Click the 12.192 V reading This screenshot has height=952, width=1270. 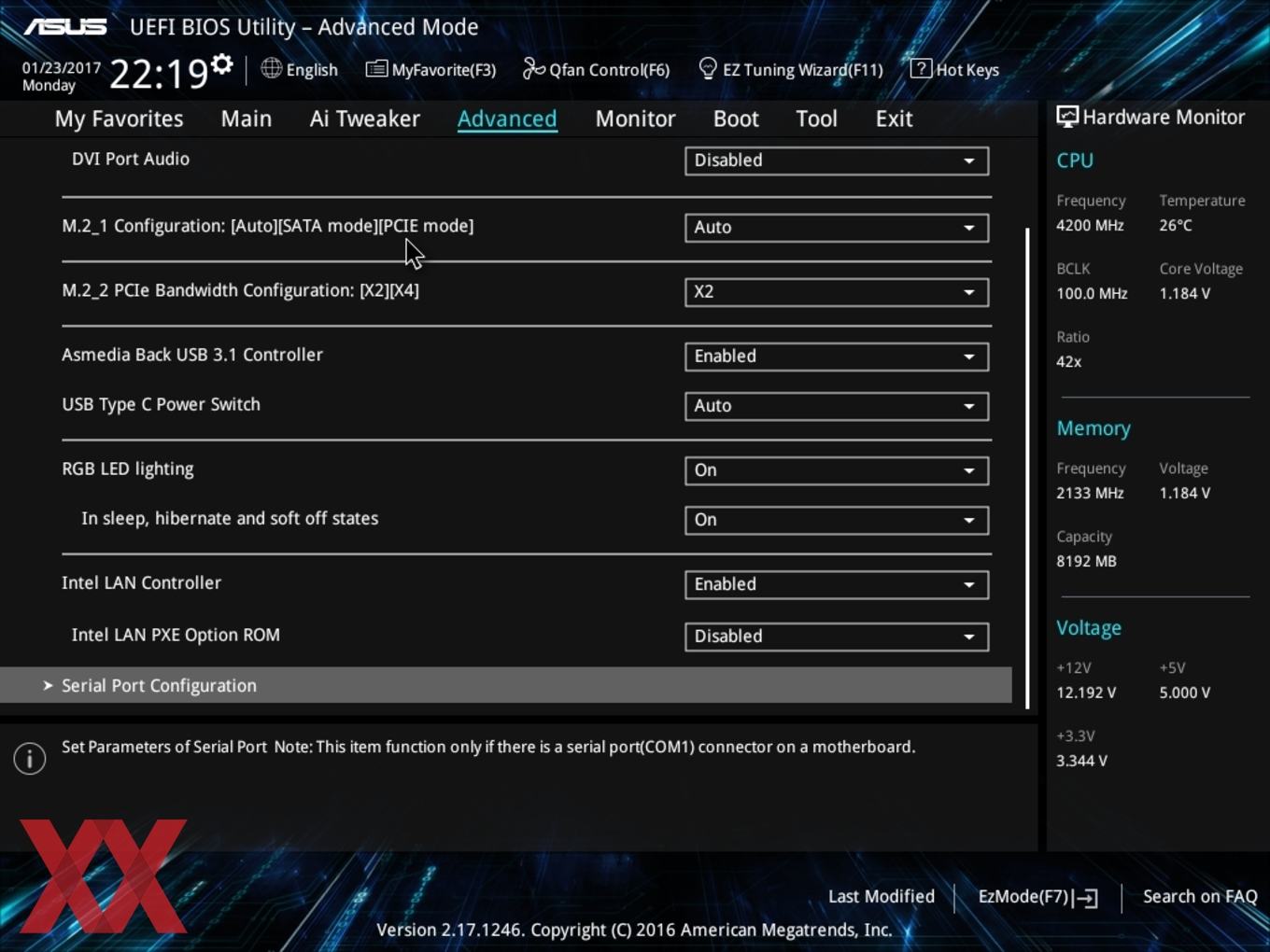pos(1086,693)
